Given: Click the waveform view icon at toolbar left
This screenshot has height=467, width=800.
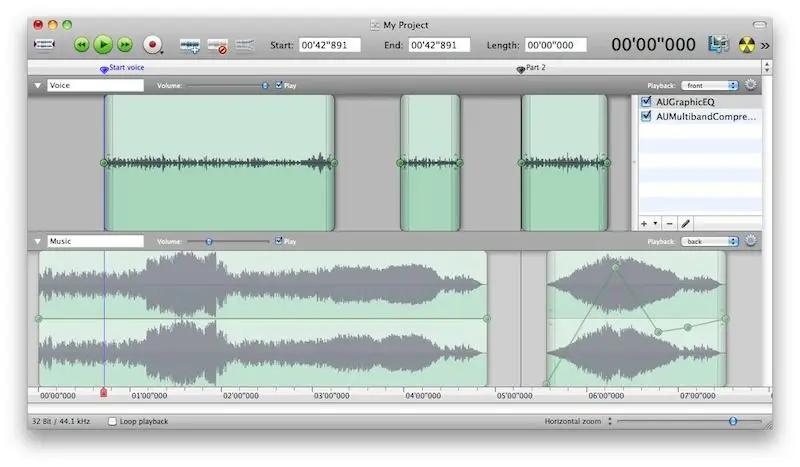Looking at the screenshot, I should point(44,45).
